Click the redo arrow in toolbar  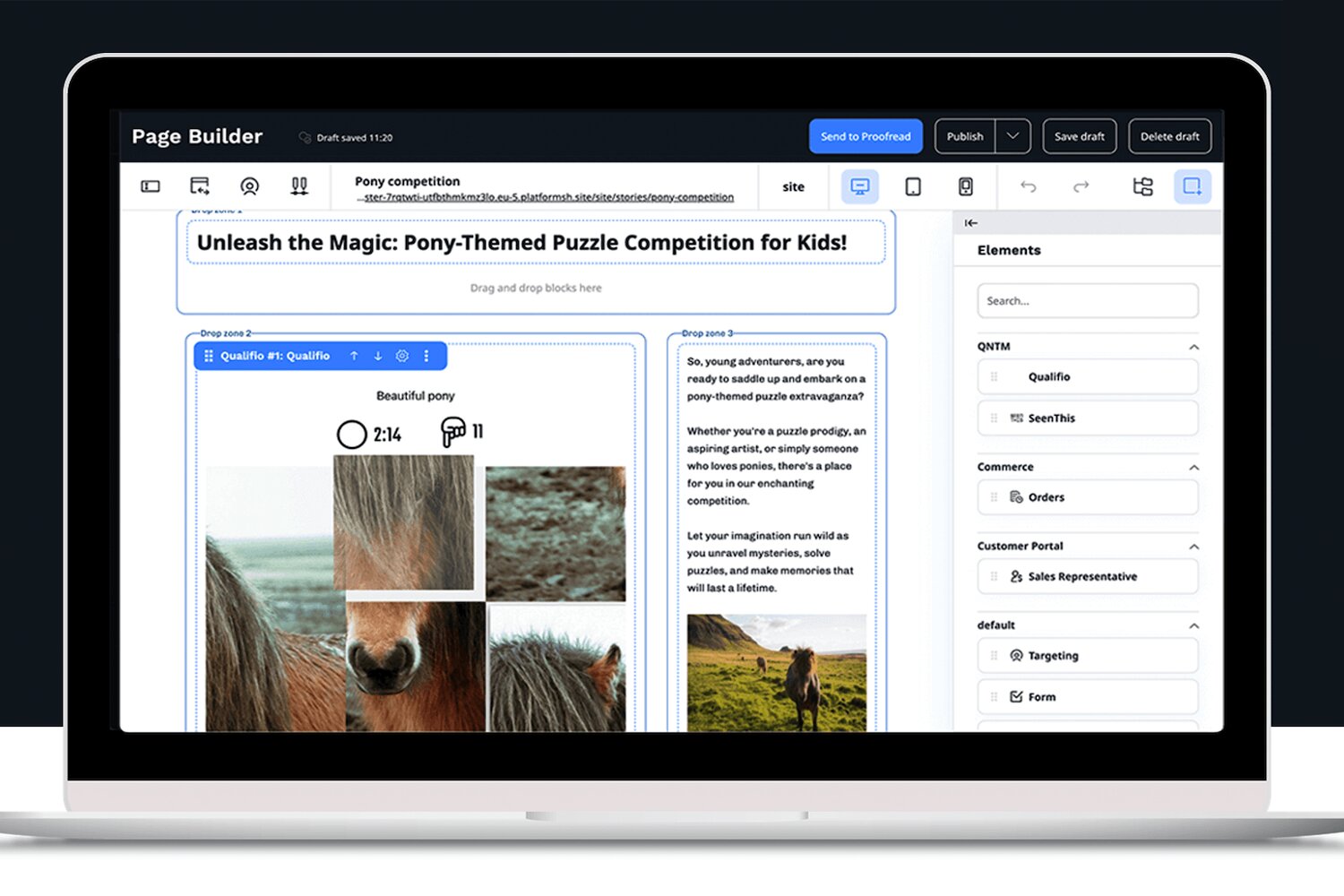[x=1081, y=186]
